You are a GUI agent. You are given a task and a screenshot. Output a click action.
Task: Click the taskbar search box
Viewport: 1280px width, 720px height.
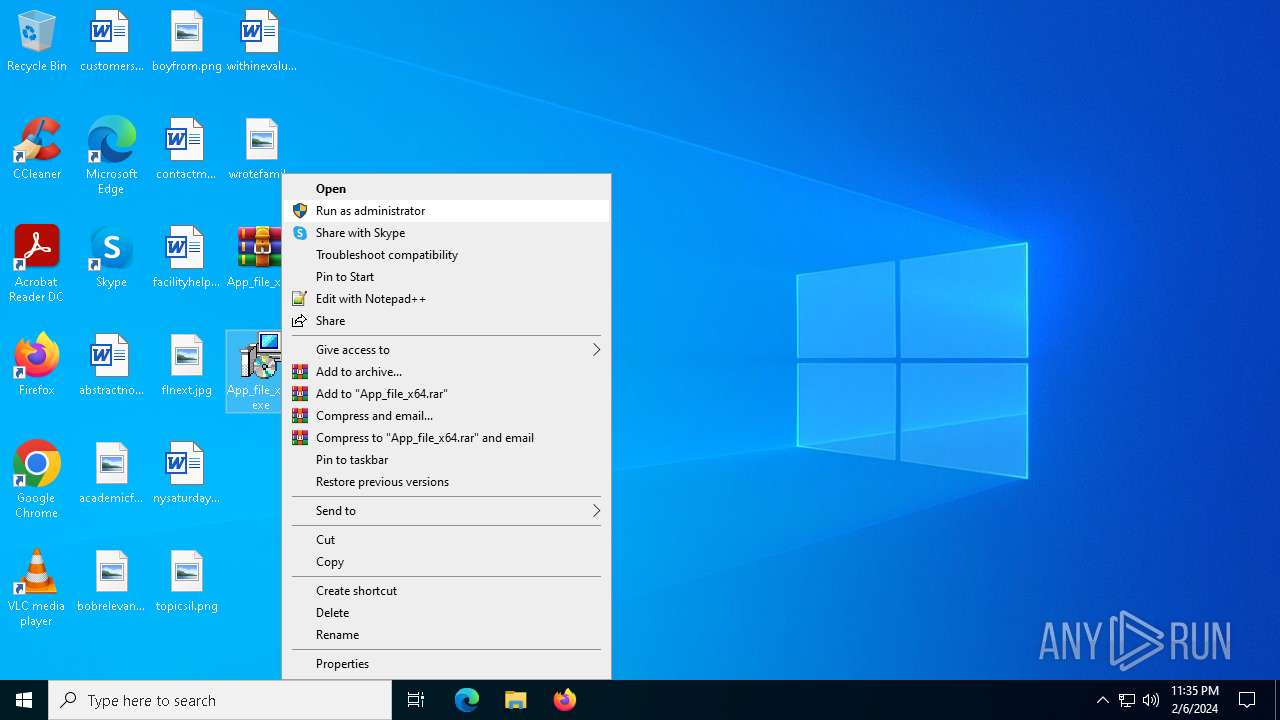(220, 700)
